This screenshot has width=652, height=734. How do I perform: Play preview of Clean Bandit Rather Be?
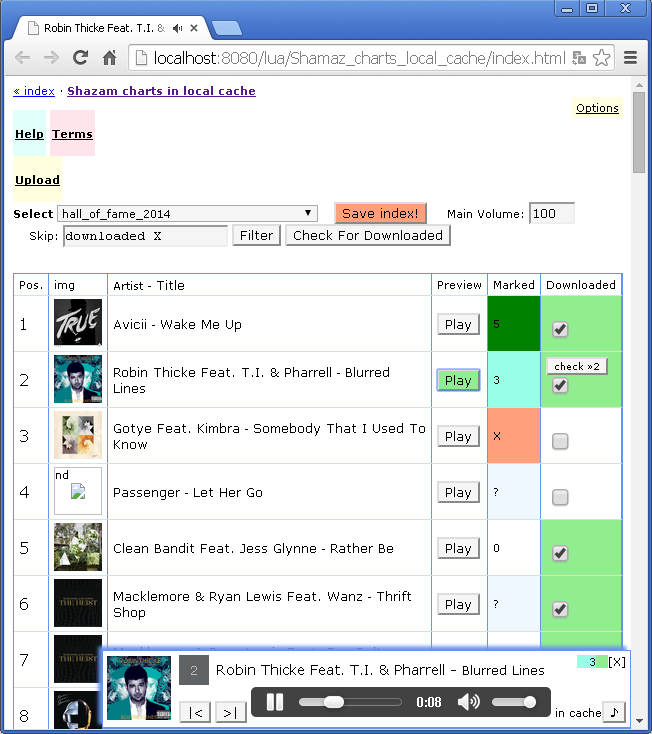pos(458,548)
